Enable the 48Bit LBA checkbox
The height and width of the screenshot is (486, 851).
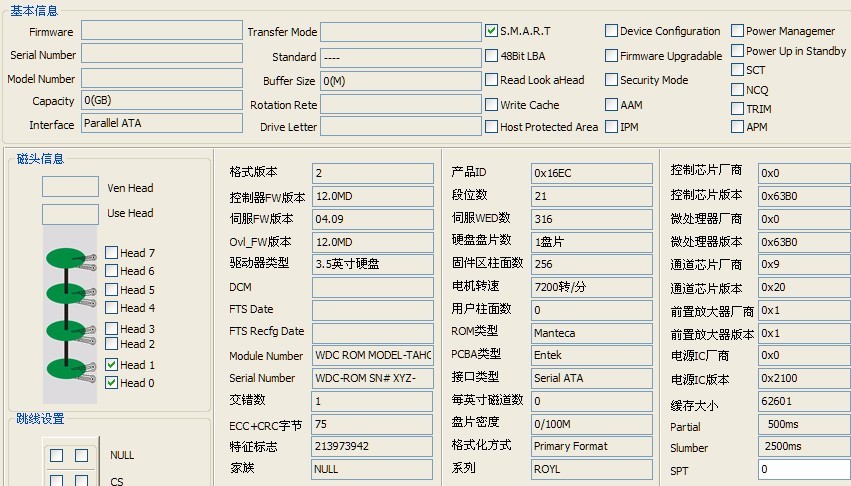491,55
